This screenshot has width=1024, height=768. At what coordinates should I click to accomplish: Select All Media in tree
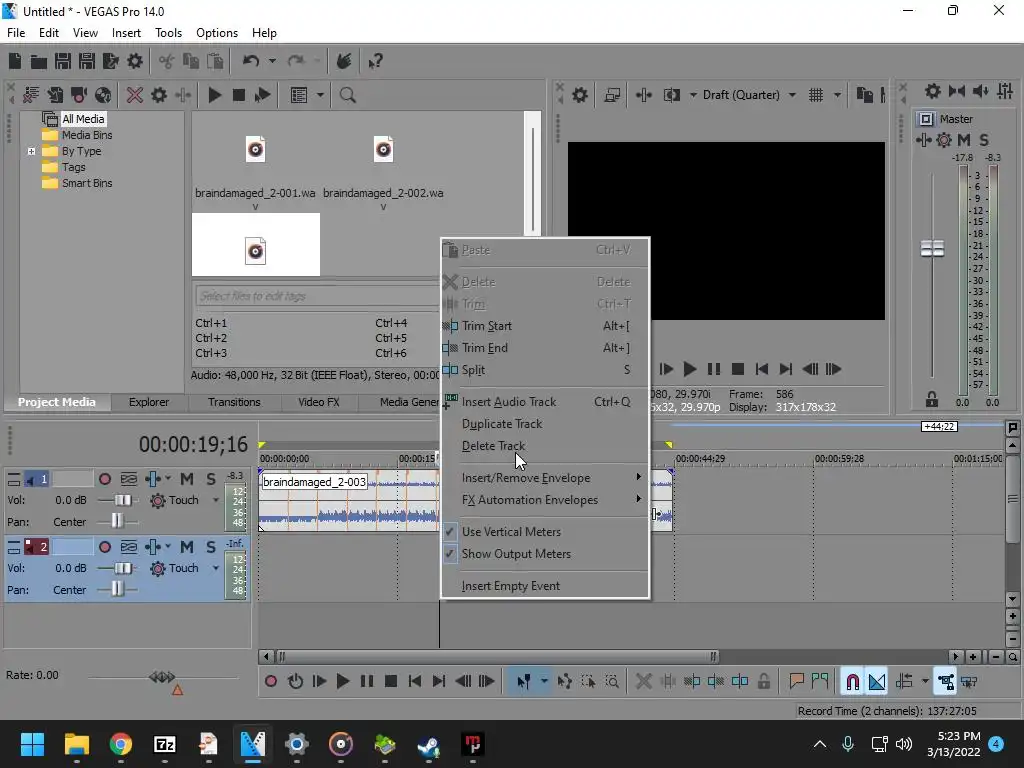click(83, 119)
